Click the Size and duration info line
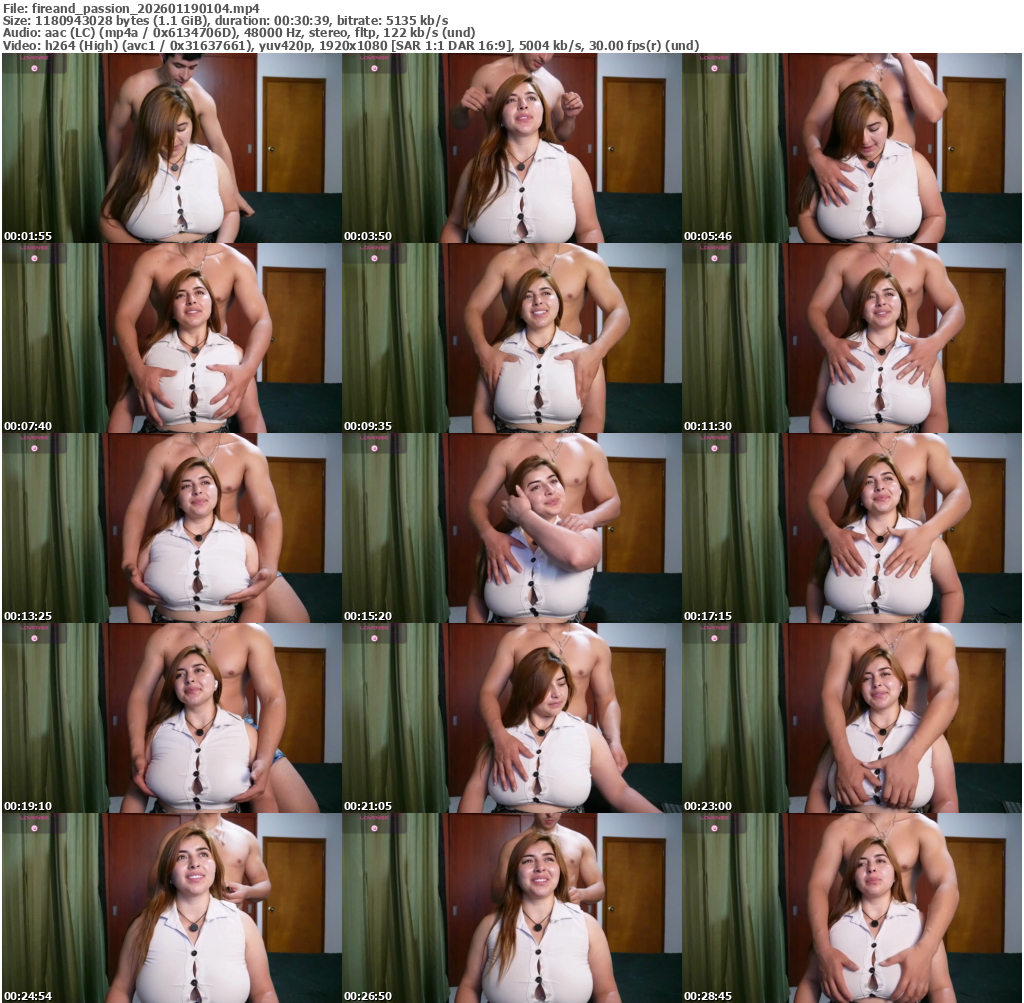Viewport: 1024px width, 1003px height. pos(225,21)
